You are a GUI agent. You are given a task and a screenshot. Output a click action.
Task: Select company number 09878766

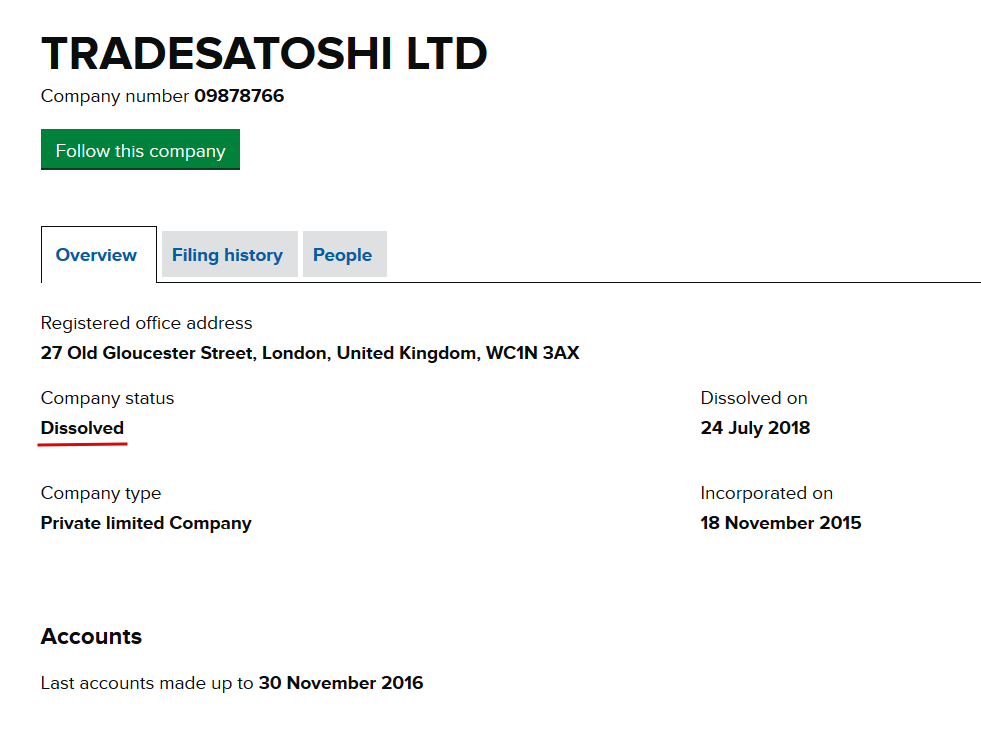[239, 96]
